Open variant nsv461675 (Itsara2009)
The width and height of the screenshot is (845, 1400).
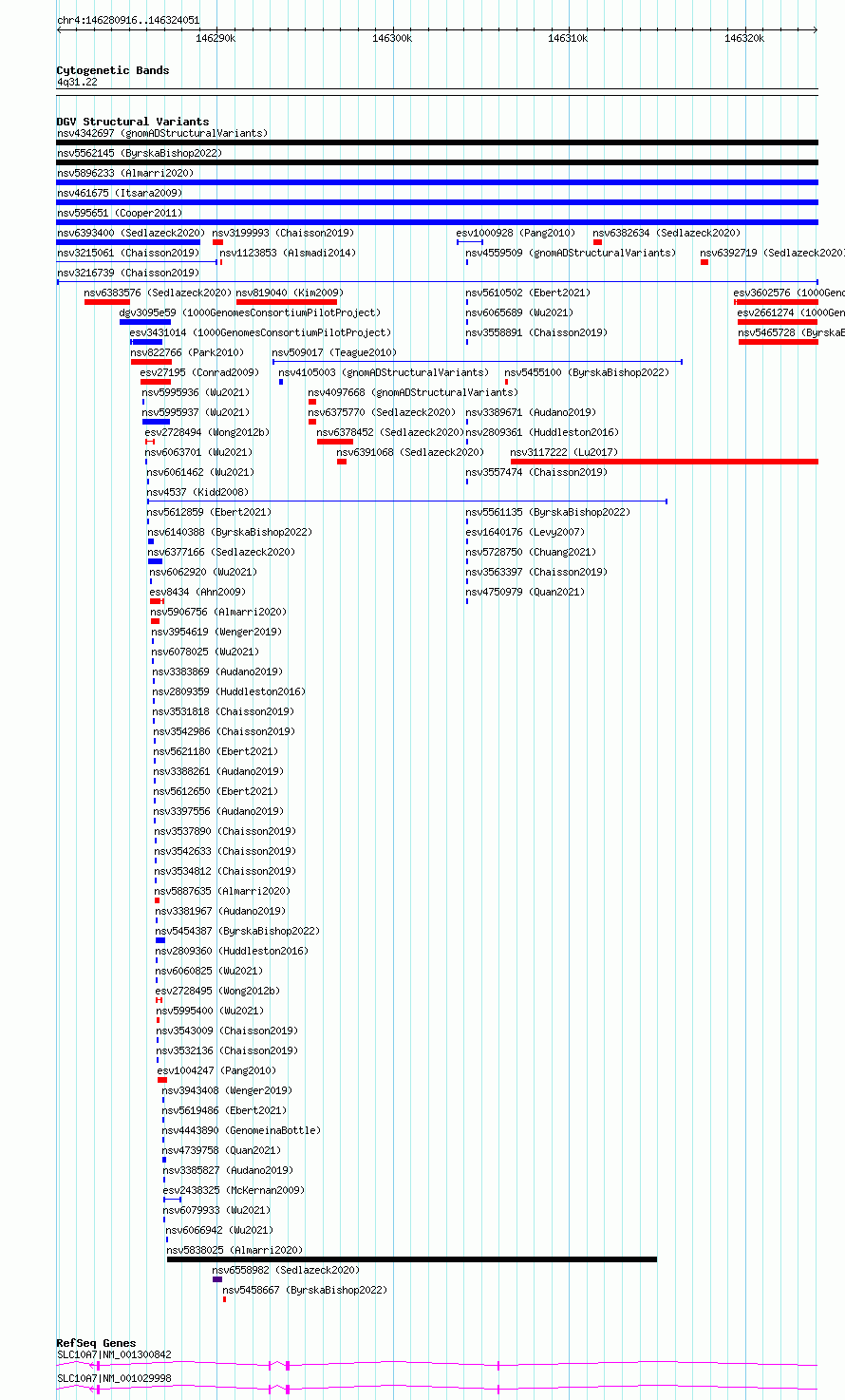click(x=120, y=193)
